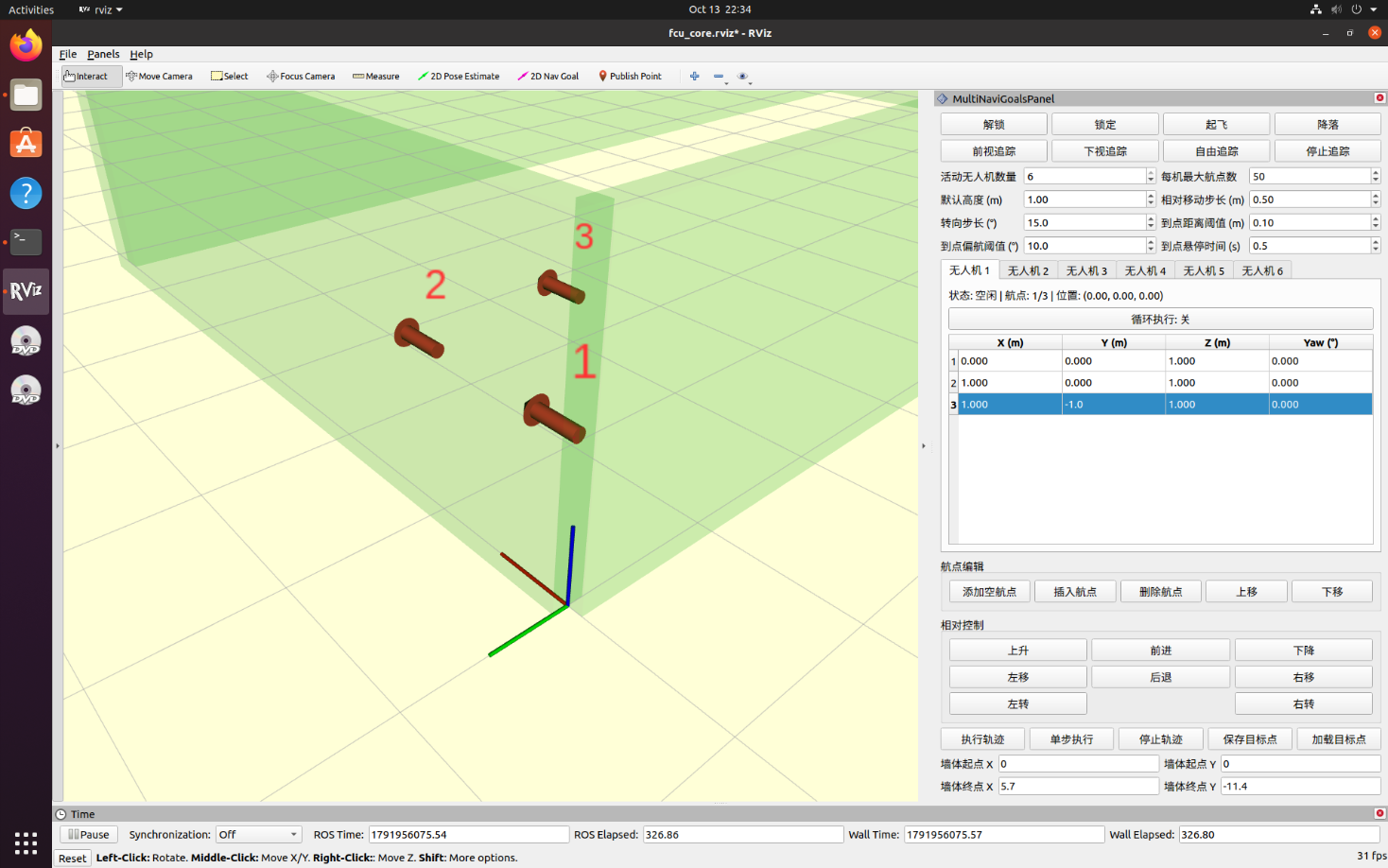Image resolution: width=1388 pixels, height=868 pixels.
Task: Click the 保存目标点 button
Action: click(1250, 739)
